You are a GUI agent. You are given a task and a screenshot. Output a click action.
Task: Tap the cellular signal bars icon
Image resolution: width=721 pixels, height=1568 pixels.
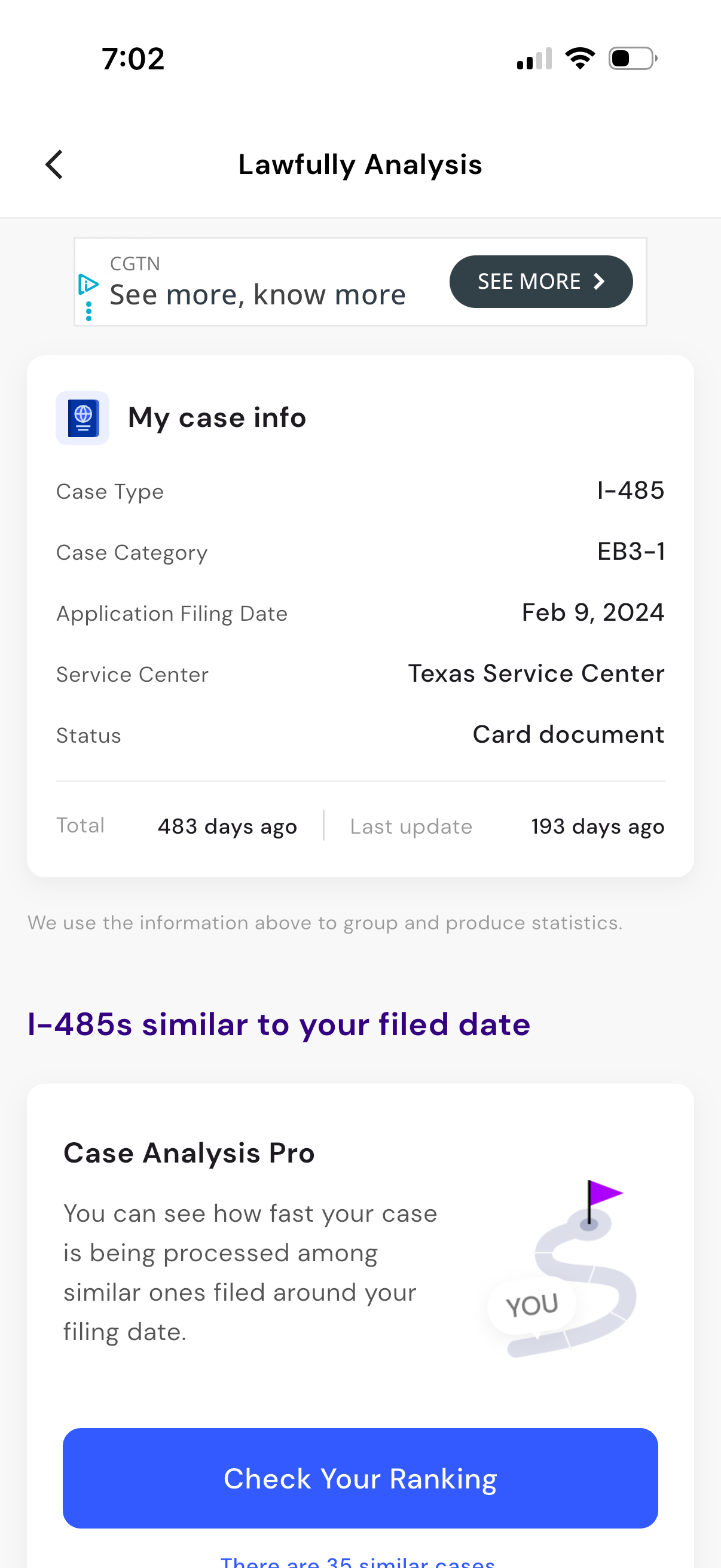coord(534,59)
